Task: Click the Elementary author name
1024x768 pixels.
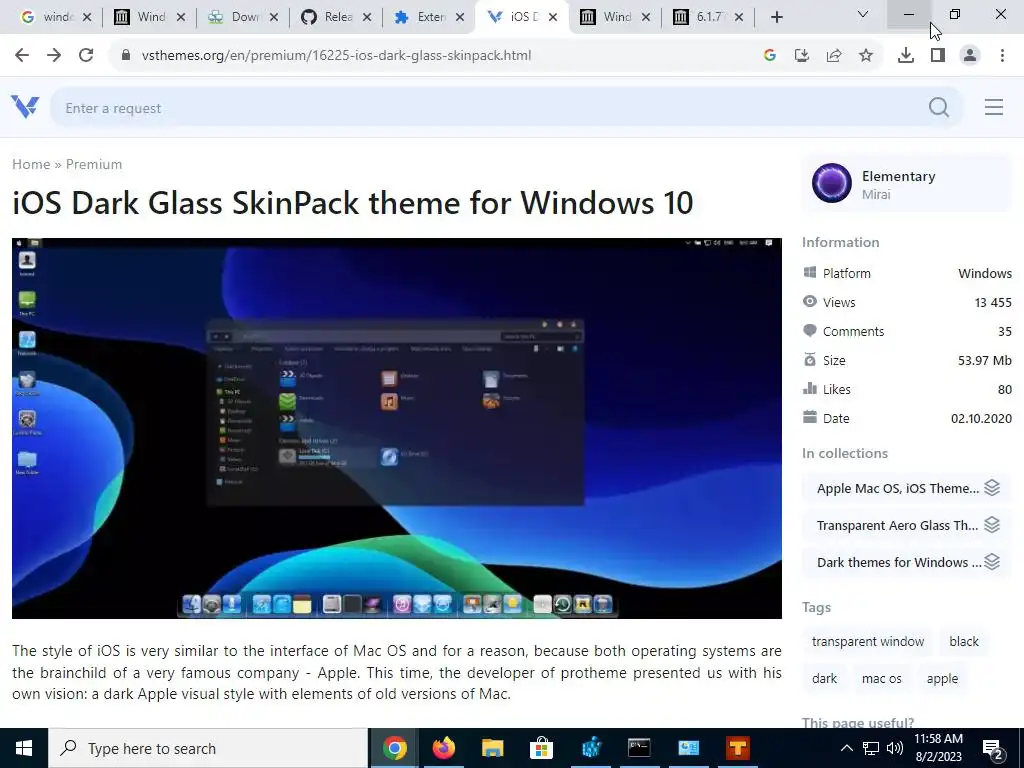Action: 898,176
